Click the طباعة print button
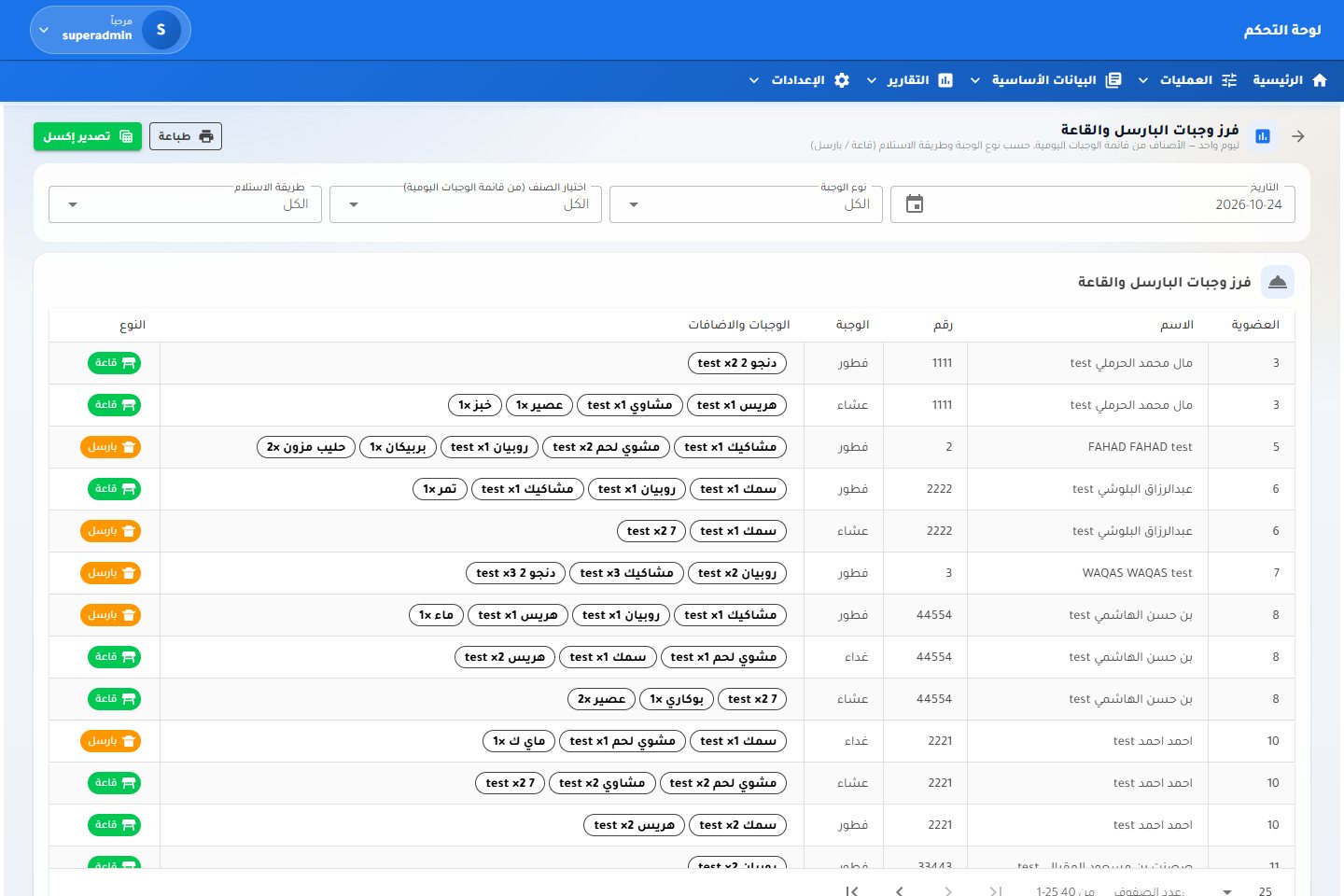Image resolution: width=1344 pixels, height=896 pixels. [x=186, y=136]
